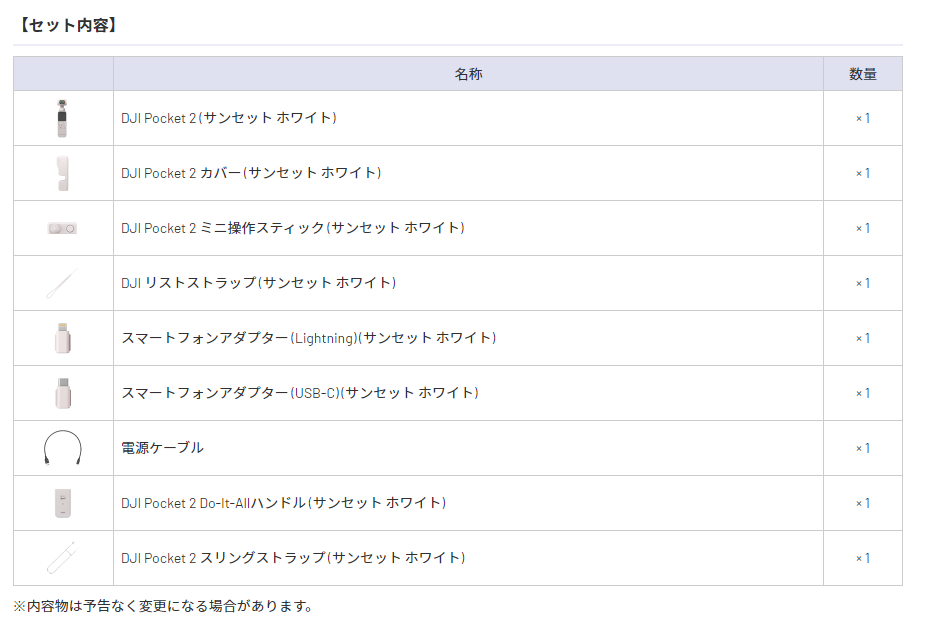The height and width of the screenshot is (622, 926).
Task: Click the mini control stick image
Action: 63,228
